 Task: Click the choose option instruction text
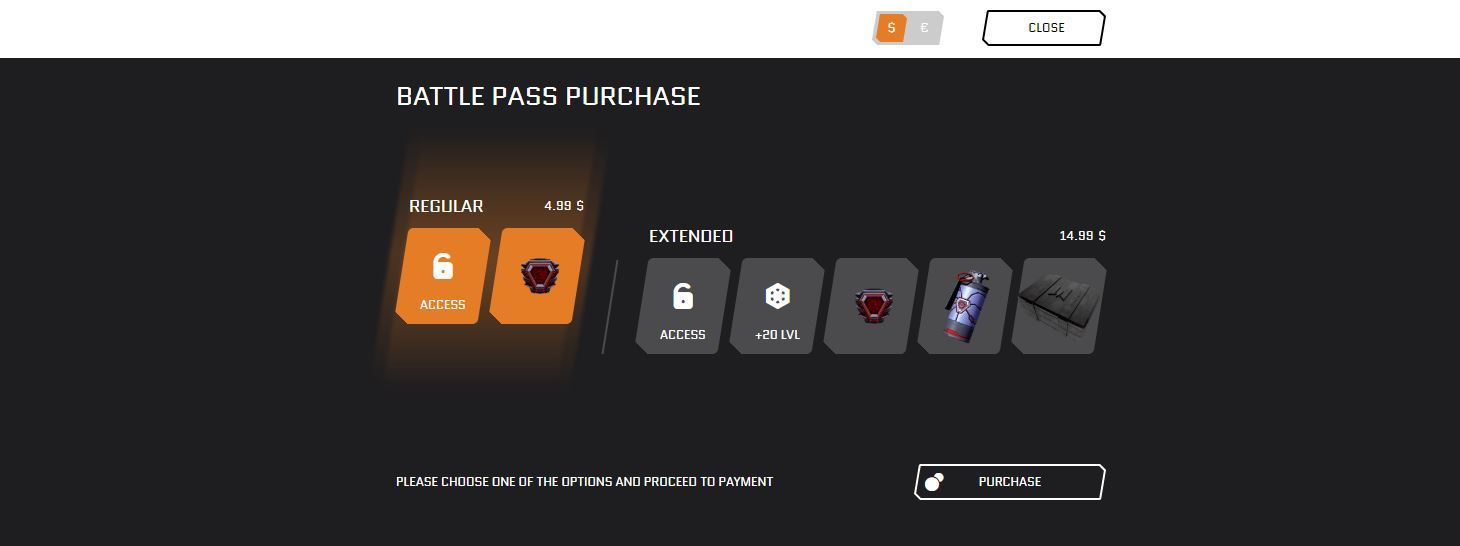tap(584, 482)
